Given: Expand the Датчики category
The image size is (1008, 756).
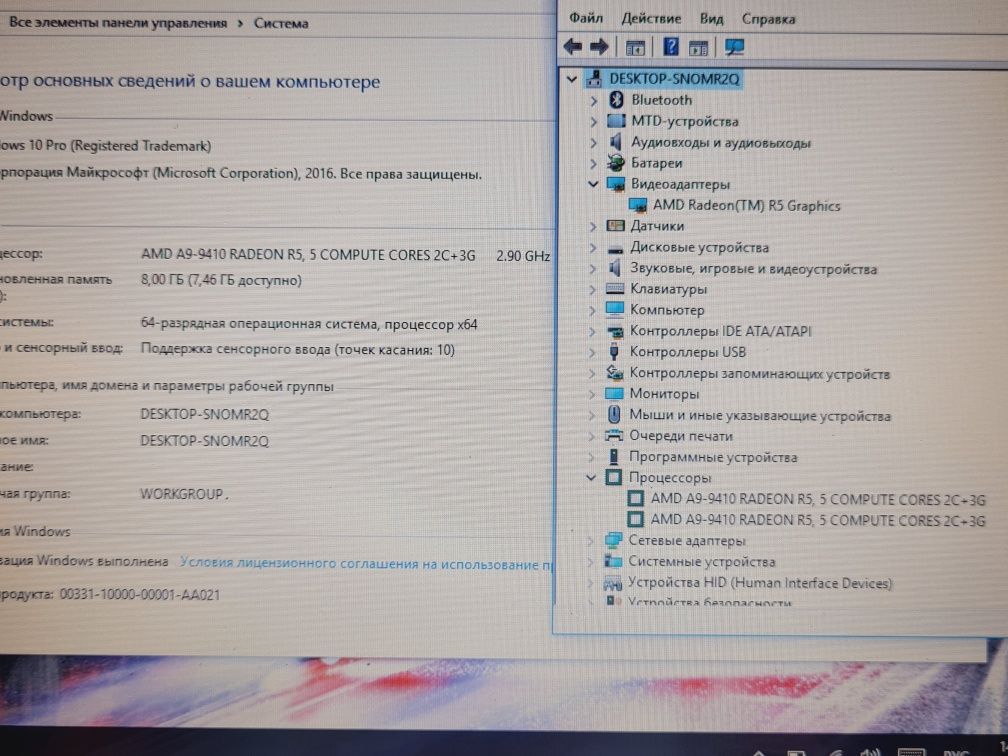Looking at the screenshot, I should click(x=593, y=226).
